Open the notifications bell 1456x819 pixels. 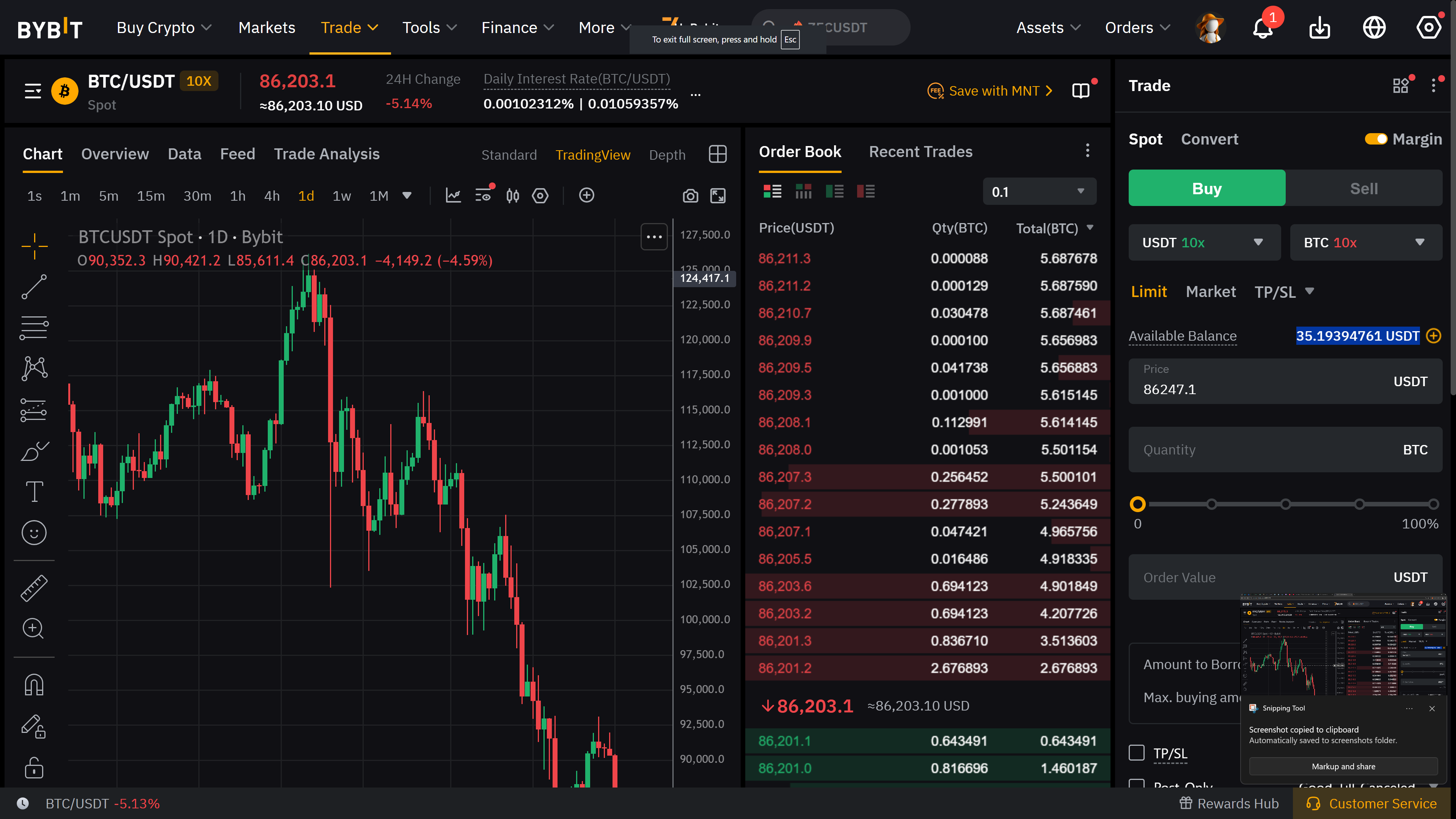click(1263, 28)
